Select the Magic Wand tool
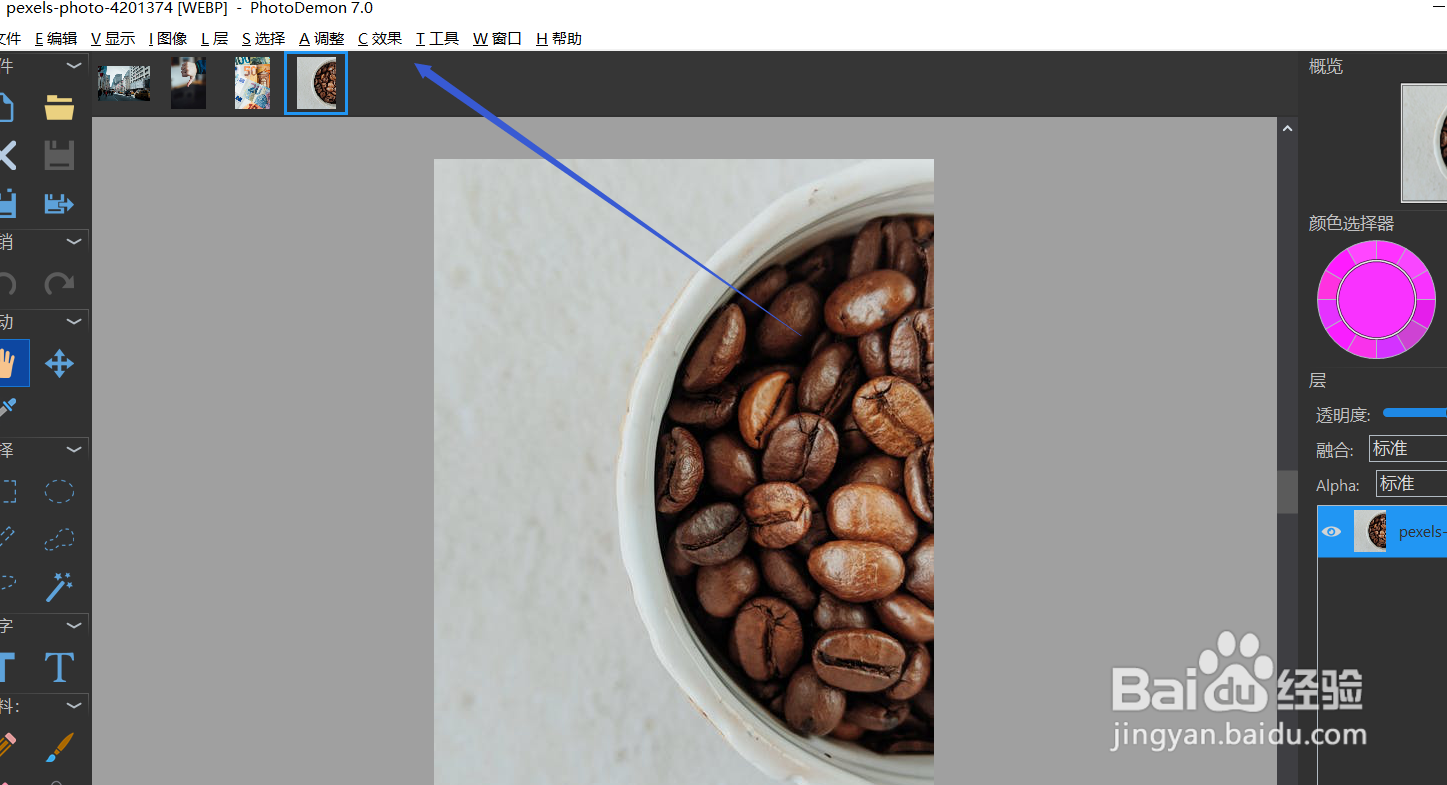 [x=59, y=586]
